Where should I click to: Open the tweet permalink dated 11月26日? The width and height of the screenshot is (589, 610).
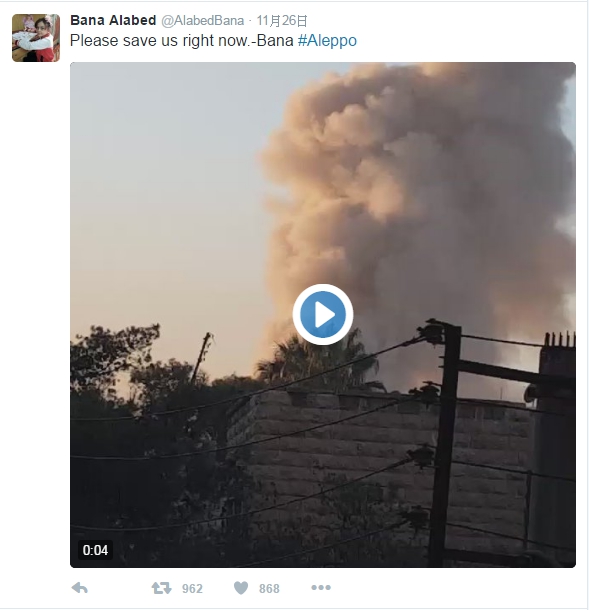(282, 21)
